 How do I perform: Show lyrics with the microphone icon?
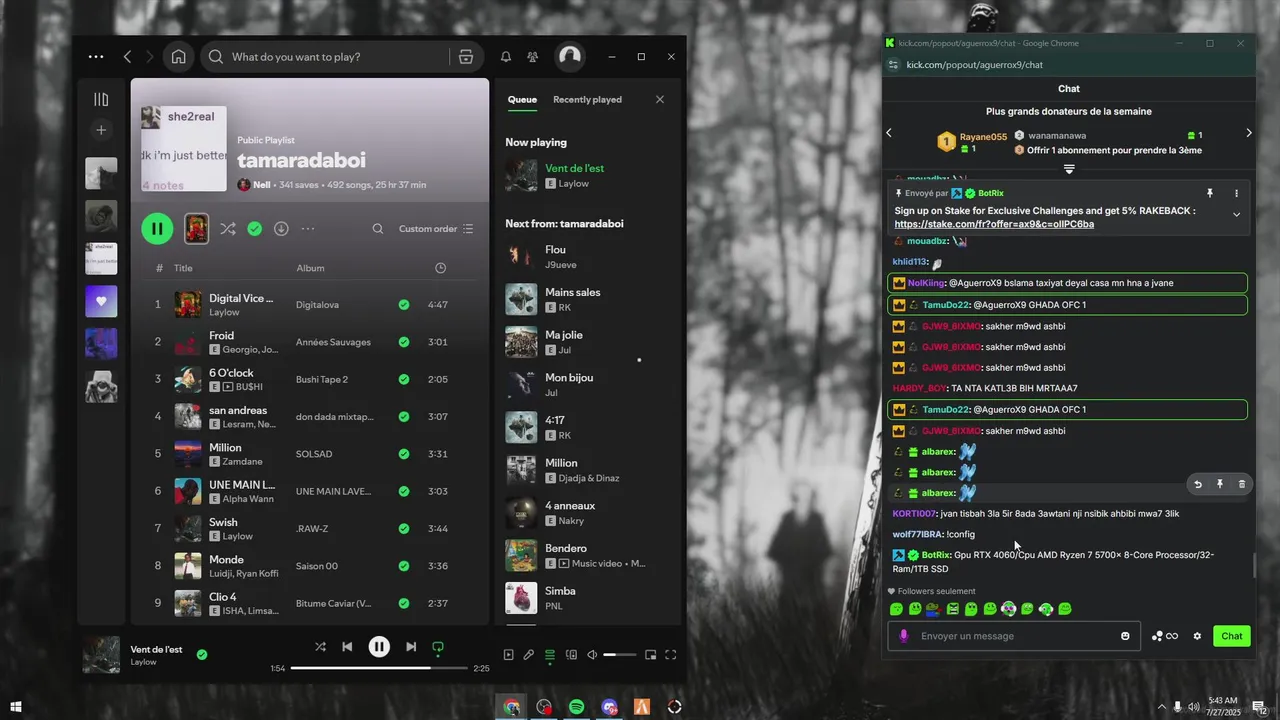[x=529, y=655]
